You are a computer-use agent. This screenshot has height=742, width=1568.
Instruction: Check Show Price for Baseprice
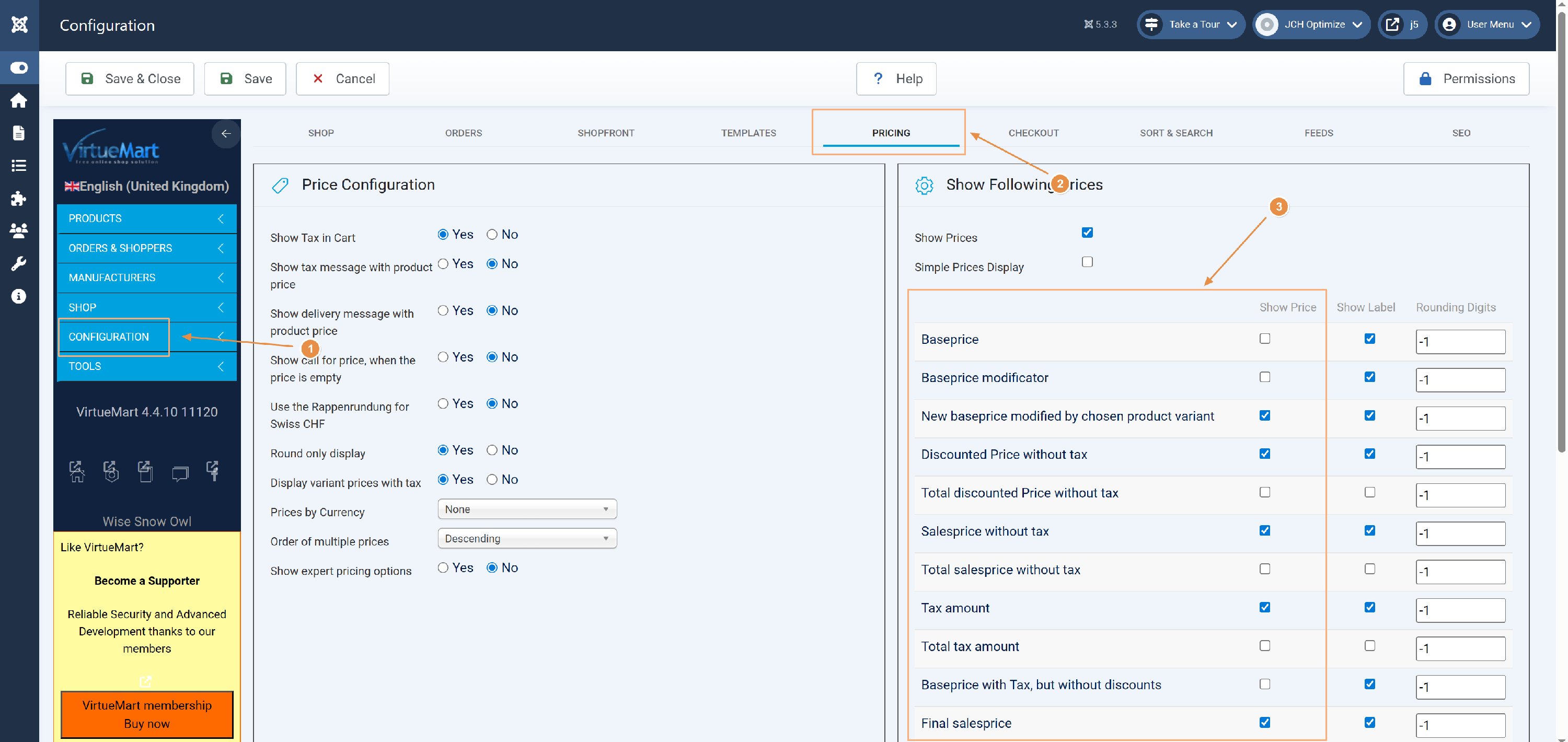1265,339
